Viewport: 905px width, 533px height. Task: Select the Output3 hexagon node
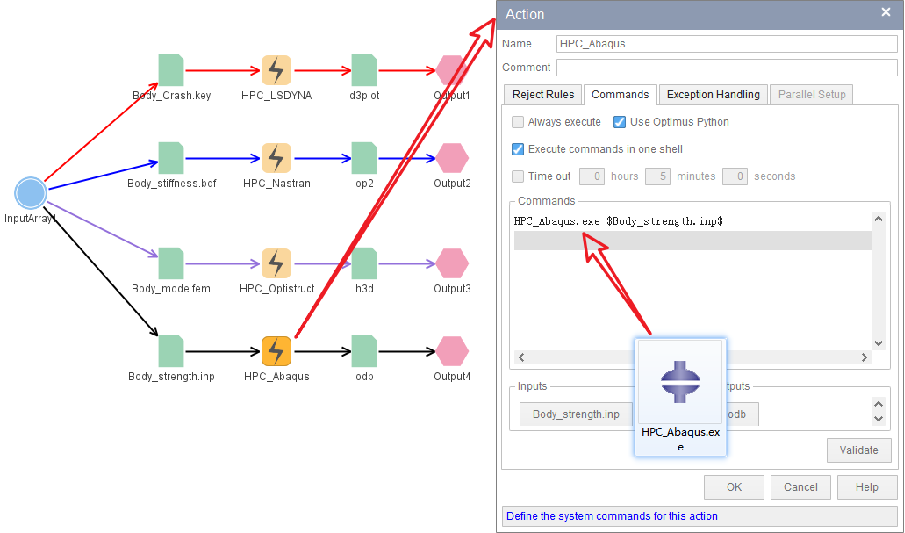click(452, 263)
